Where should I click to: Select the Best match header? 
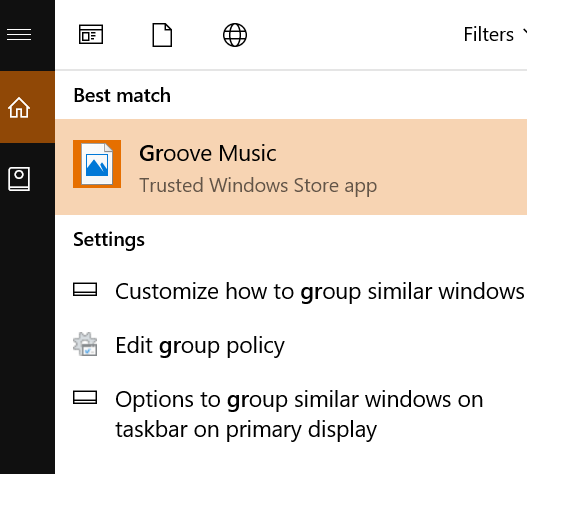pyautogui.click(x=122, y=96)
